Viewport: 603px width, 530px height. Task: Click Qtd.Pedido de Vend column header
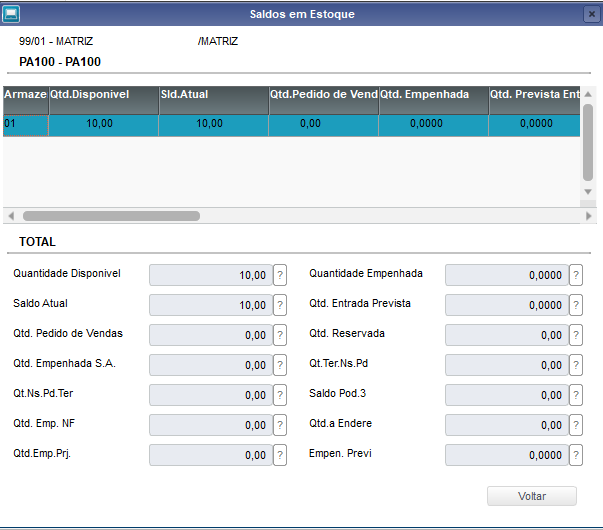(324, 100)
